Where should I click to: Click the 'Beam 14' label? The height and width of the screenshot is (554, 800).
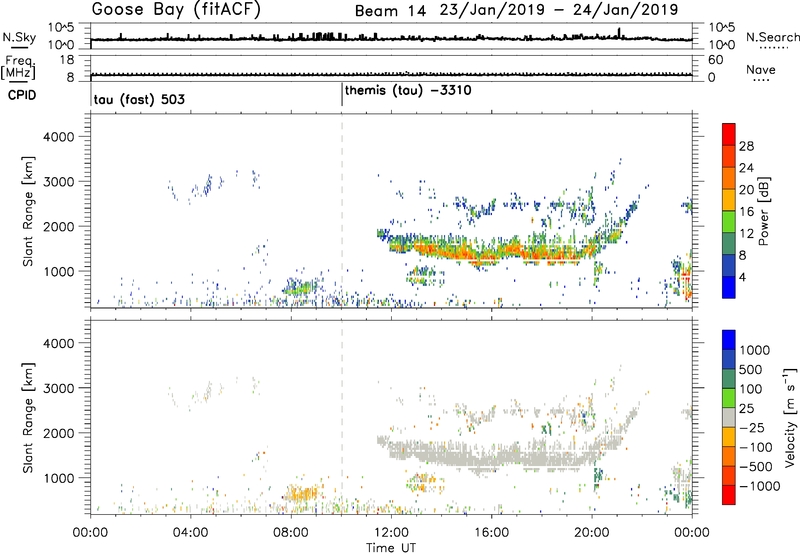point(390,11)
